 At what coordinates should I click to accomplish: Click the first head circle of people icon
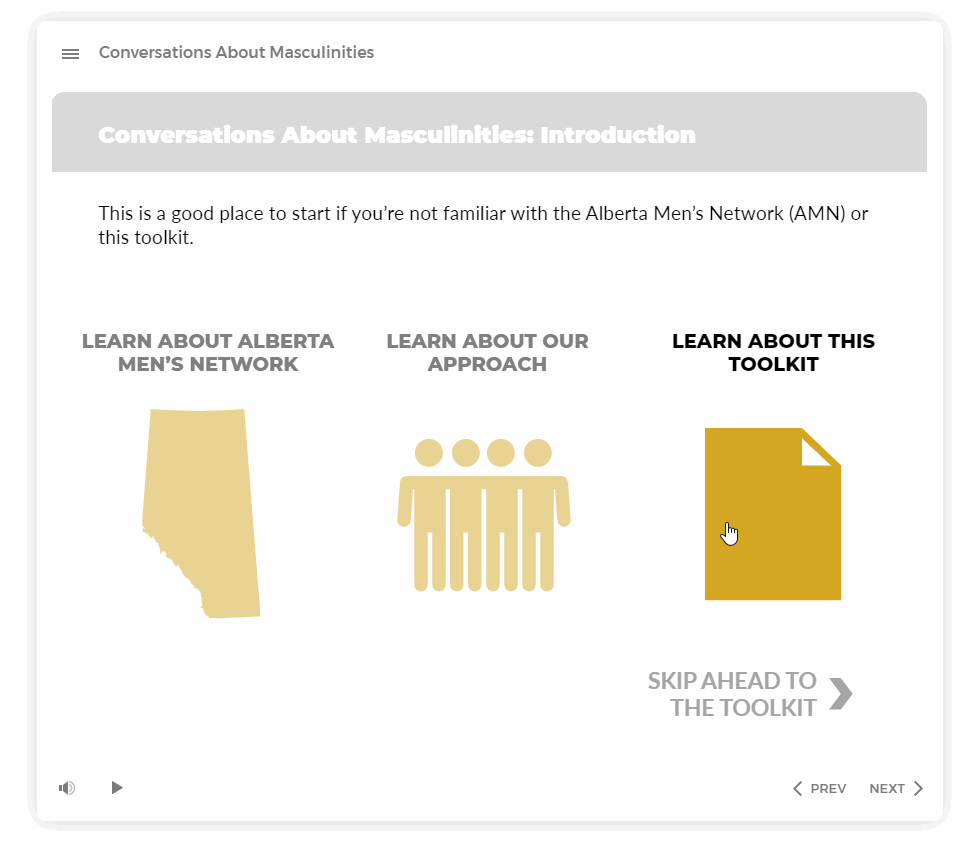(428, 453)
